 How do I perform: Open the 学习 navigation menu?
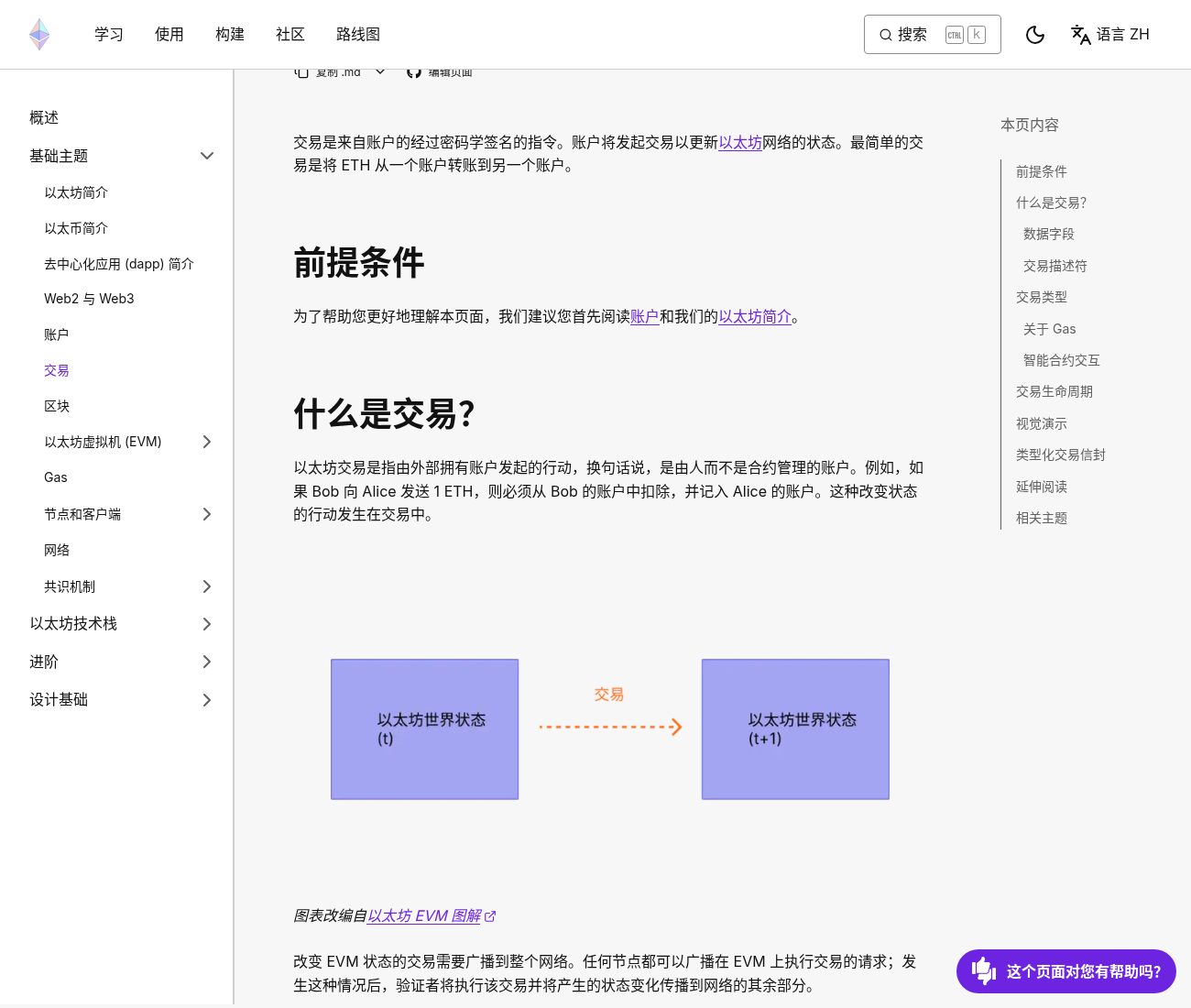tap(109, 35)
